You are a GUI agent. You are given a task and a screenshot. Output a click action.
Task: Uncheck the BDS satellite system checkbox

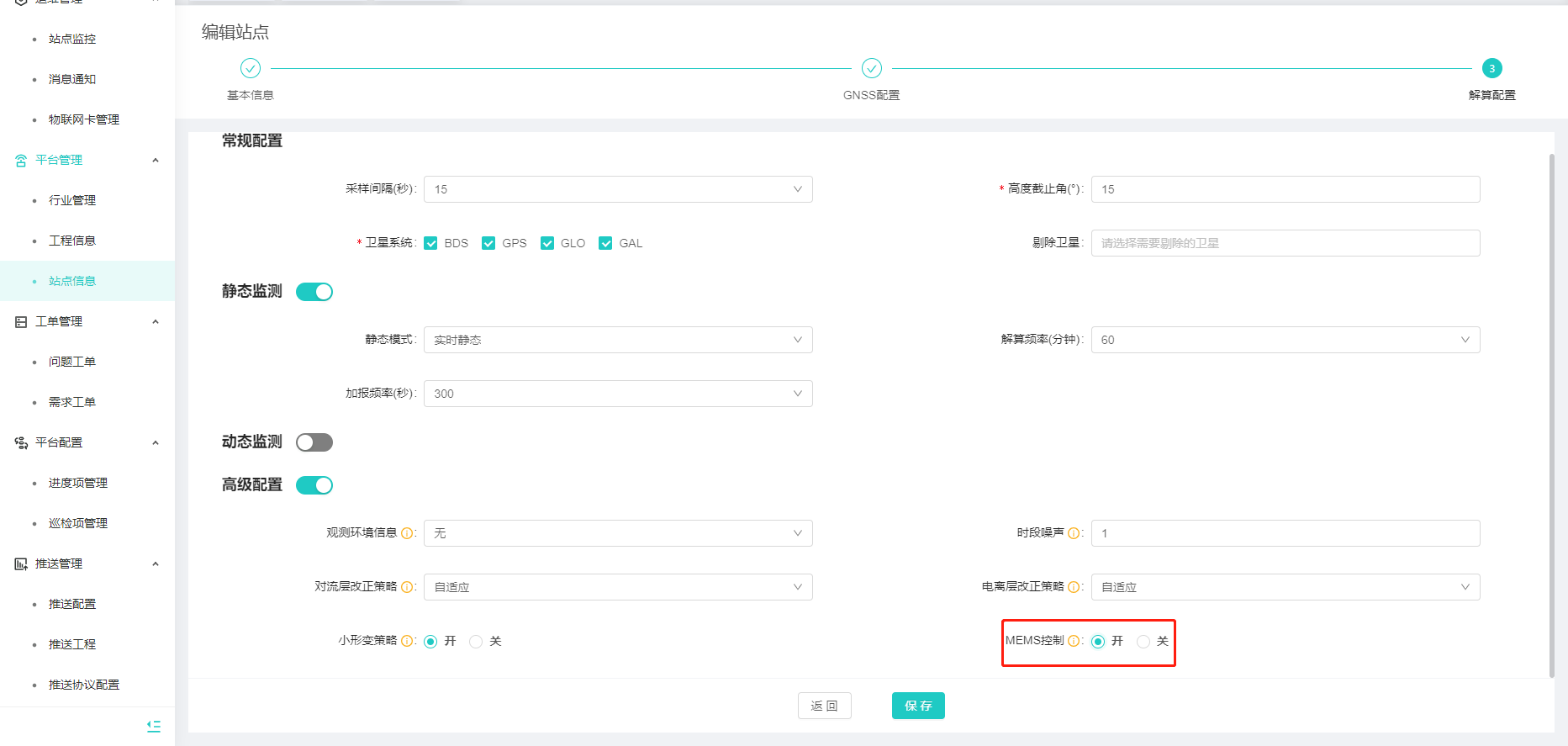pyautogui.click(x=430, y=243)
